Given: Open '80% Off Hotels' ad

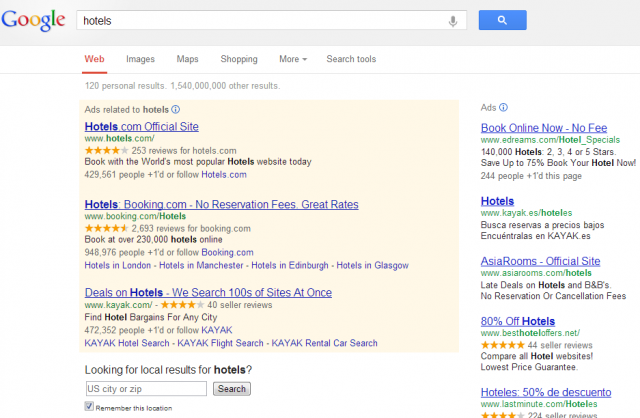Looking at the screenshot, I should [x=518, y=321].
